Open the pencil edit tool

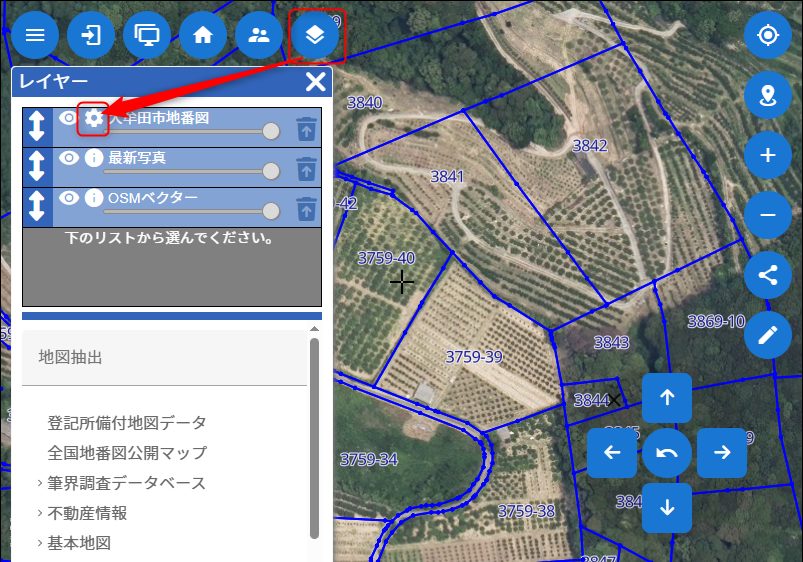(768, 335)
